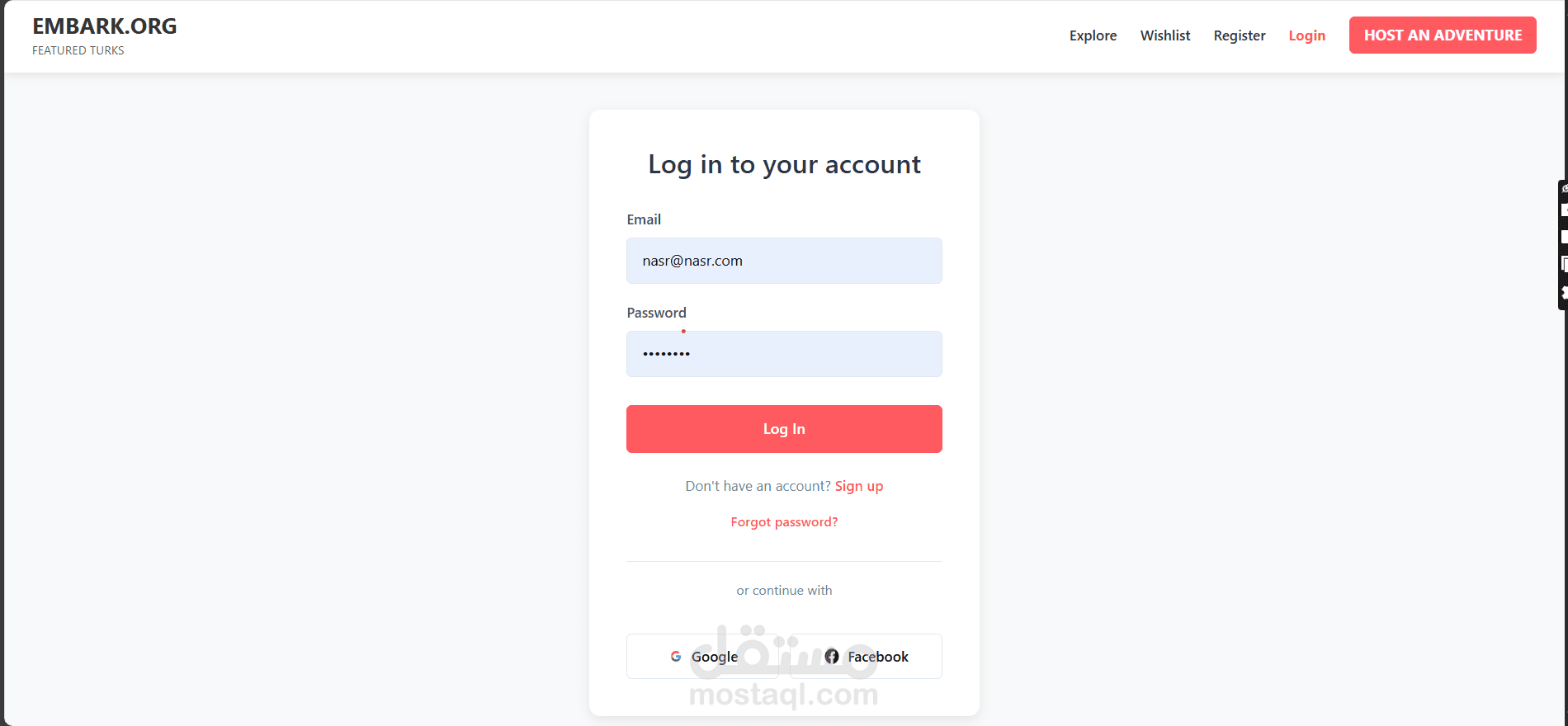Open the Register page from navbar
The height and width of the screenshot is (726, 1568).
coord(1239,35)
